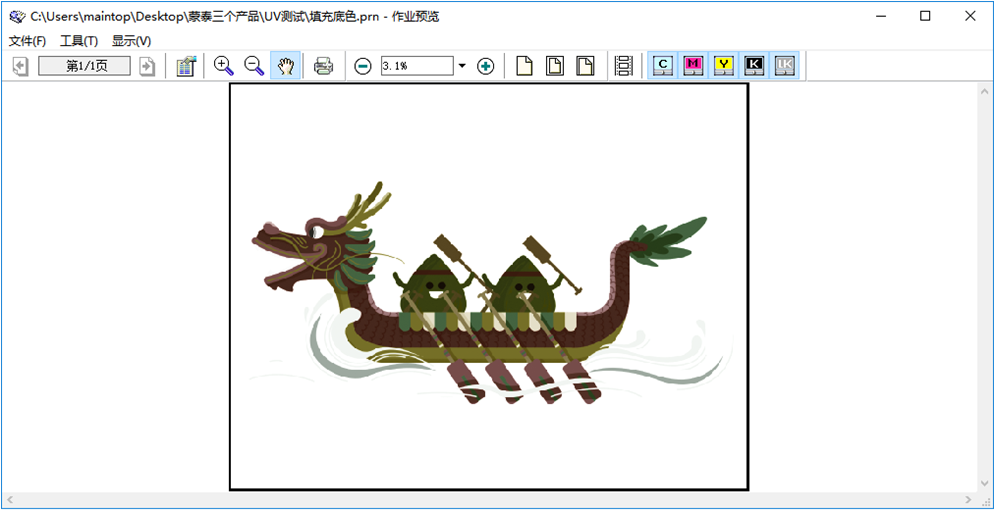The height and width of the screenshot is (511, 995).
Task: Click the second page view icon
Action: click(x=555, y=66)
